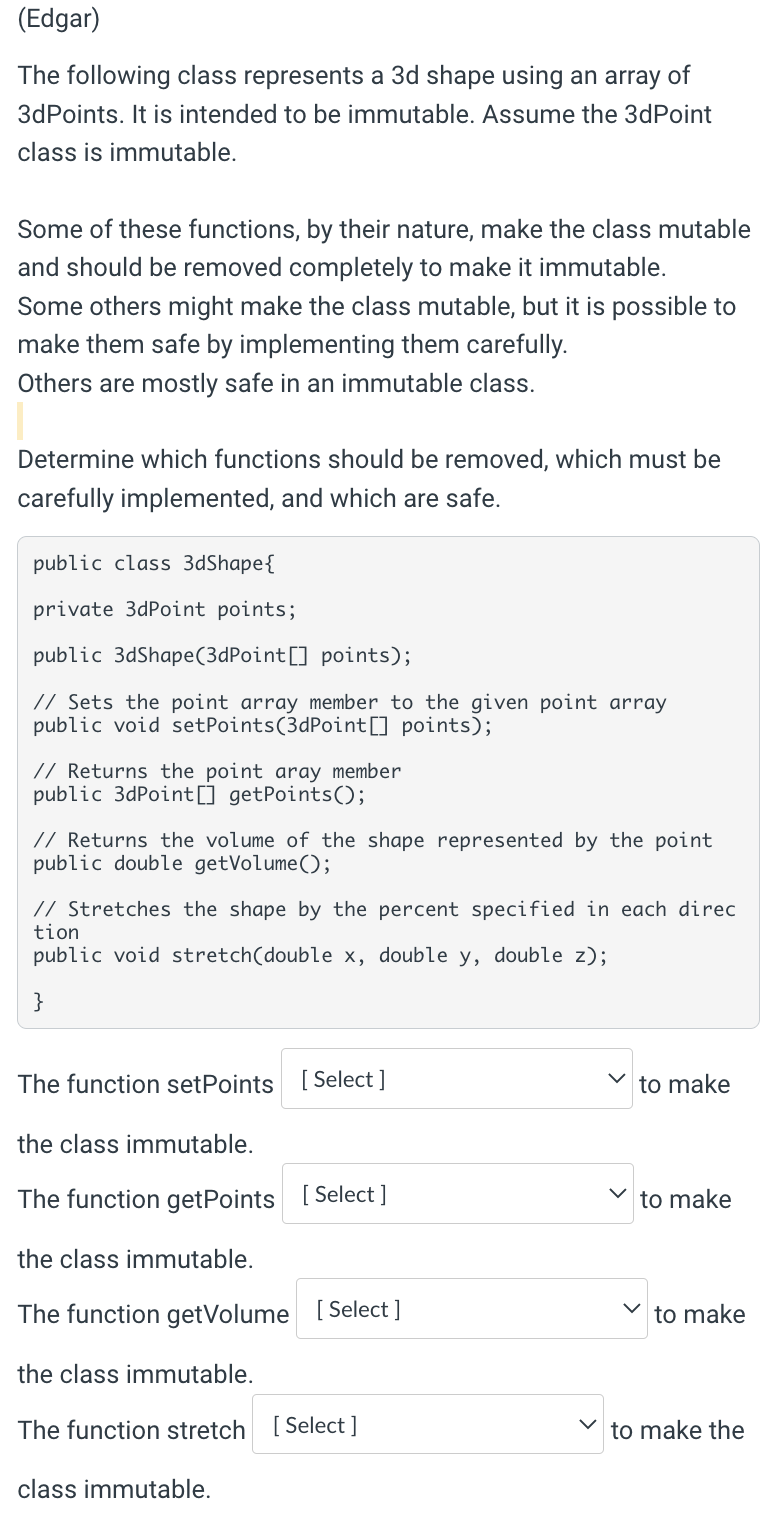Click the 'Determine which functions should be removed' paragraph
Screen dimensions: 782x1526
pos(369,479)
